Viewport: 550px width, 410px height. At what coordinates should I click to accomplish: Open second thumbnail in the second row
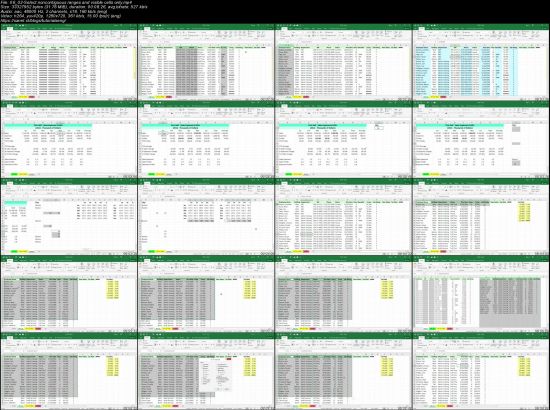coord(206,140)
